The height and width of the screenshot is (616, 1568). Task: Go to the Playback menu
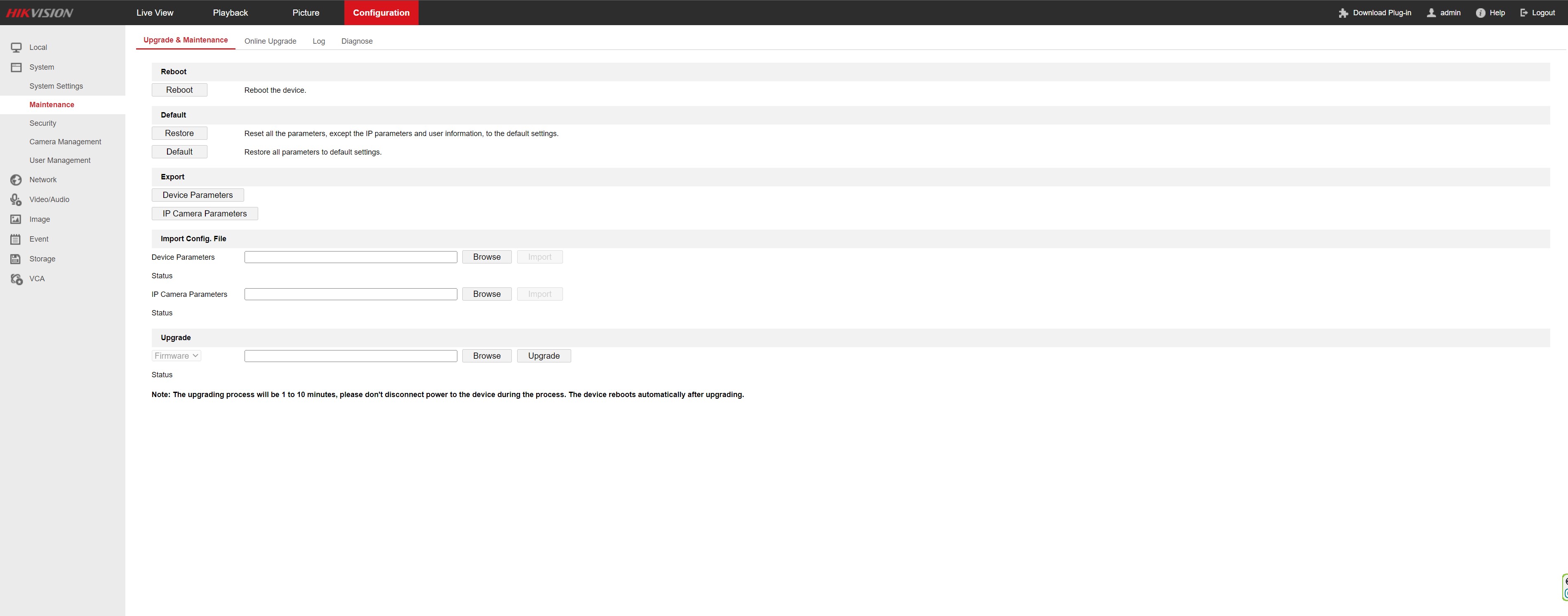(x=230, y=13)
